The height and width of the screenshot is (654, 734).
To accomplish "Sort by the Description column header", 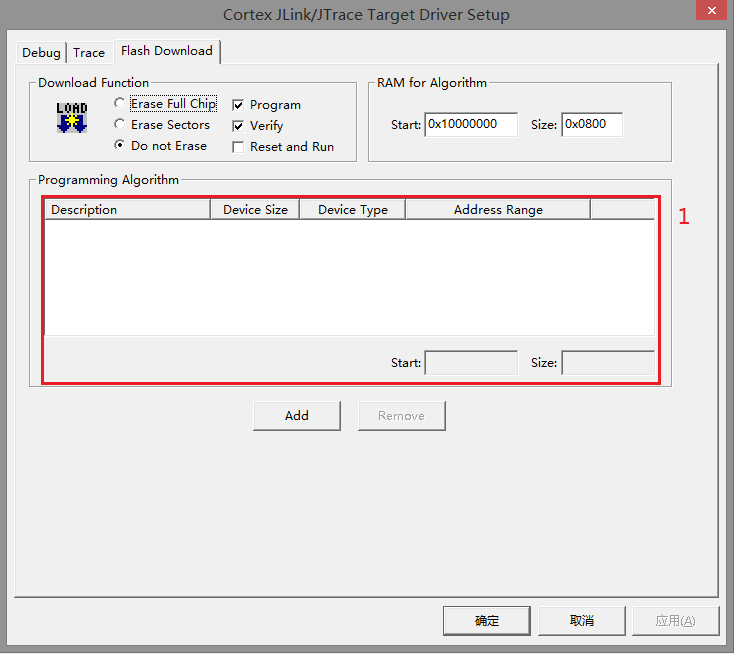I will [127, 209].
